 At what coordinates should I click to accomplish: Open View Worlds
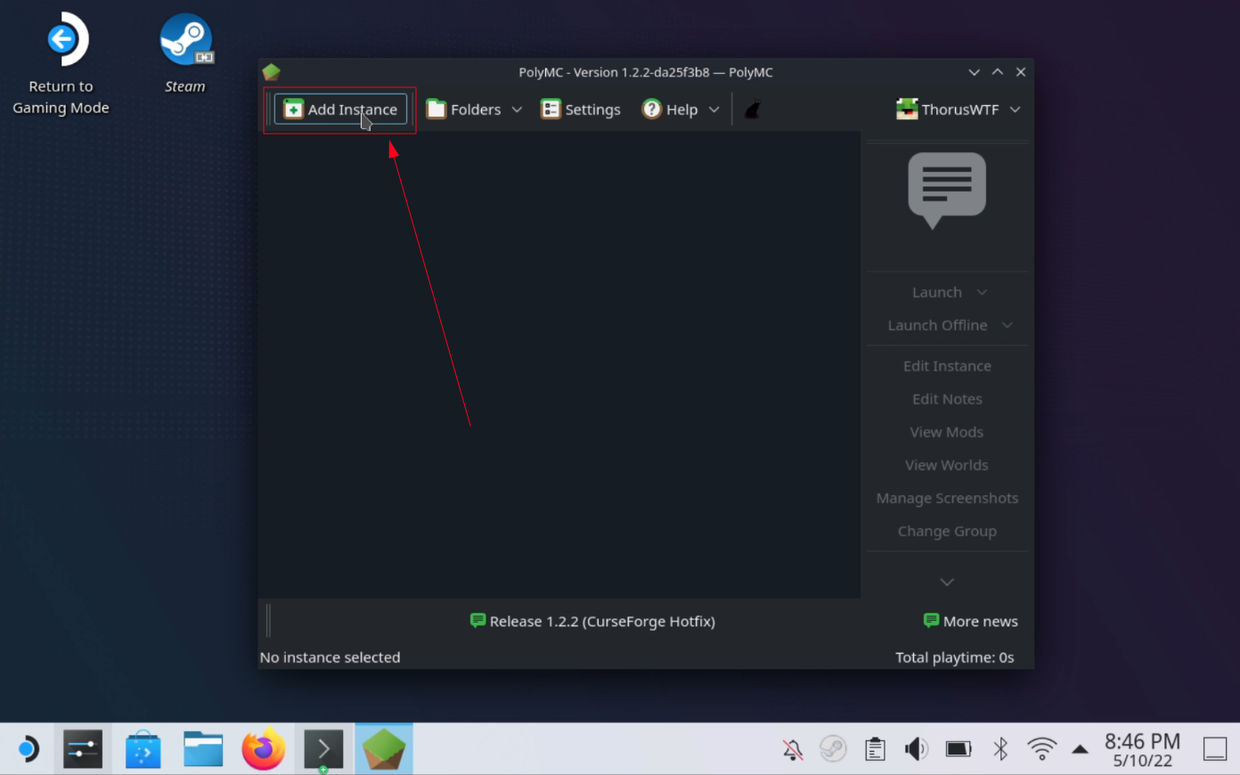(947, 465)
